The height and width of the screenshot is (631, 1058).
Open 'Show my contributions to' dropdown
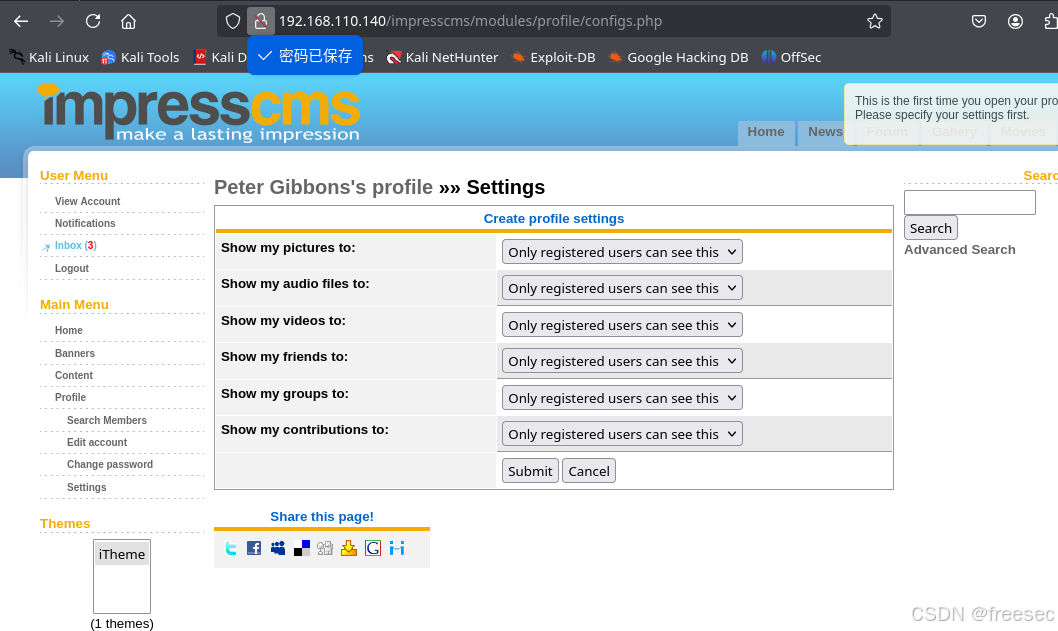[621, 434]
